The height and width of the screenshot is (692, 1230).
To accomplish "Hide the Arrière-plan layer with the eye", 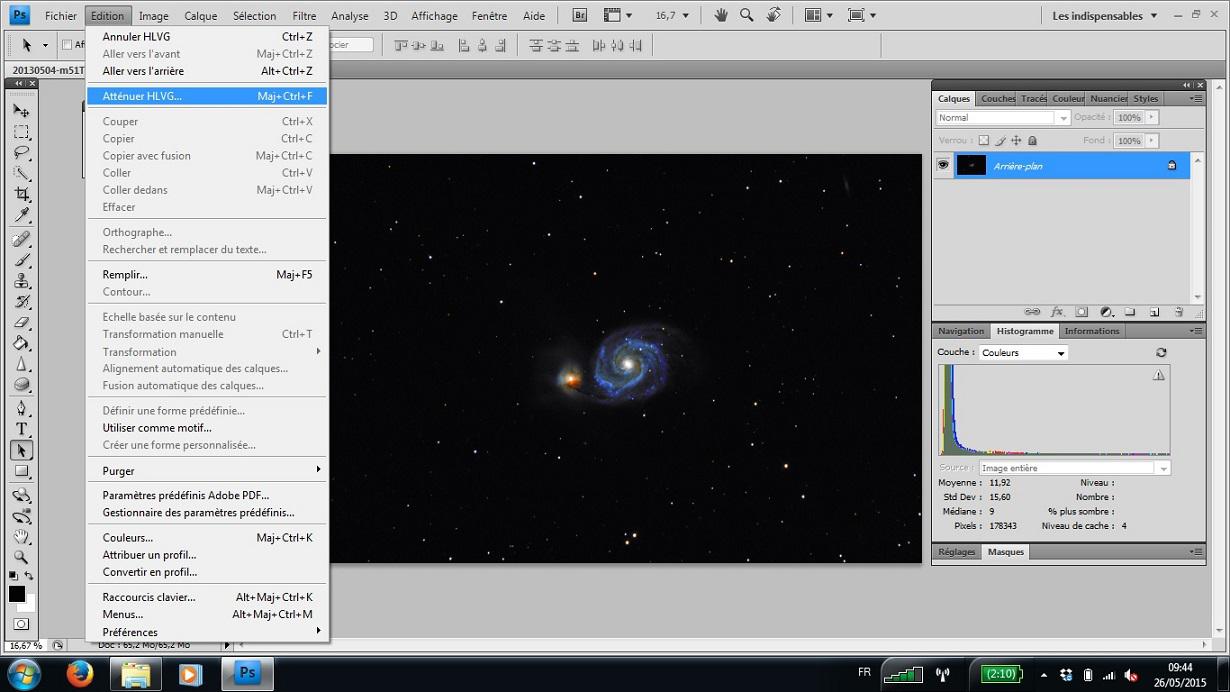I will [x=943, y=166].
